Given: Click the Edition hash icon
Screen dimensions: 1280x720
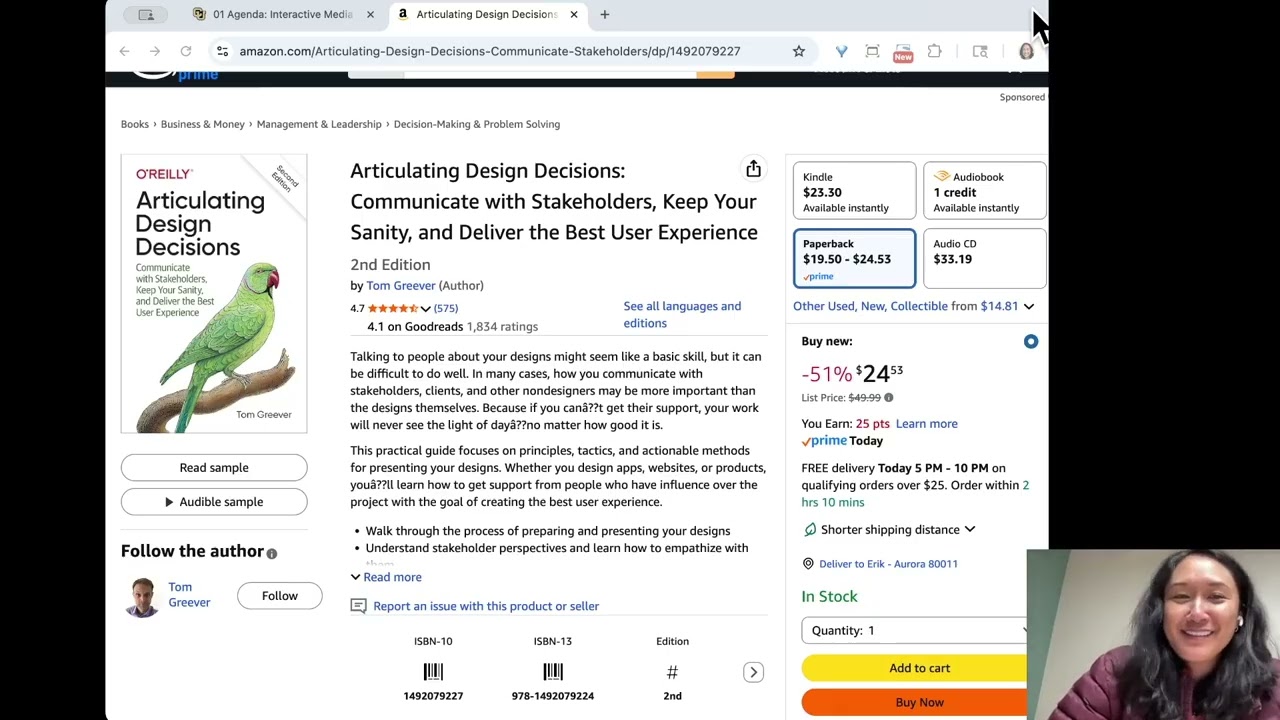Looking at the screenshot, I should pos(672,672).
